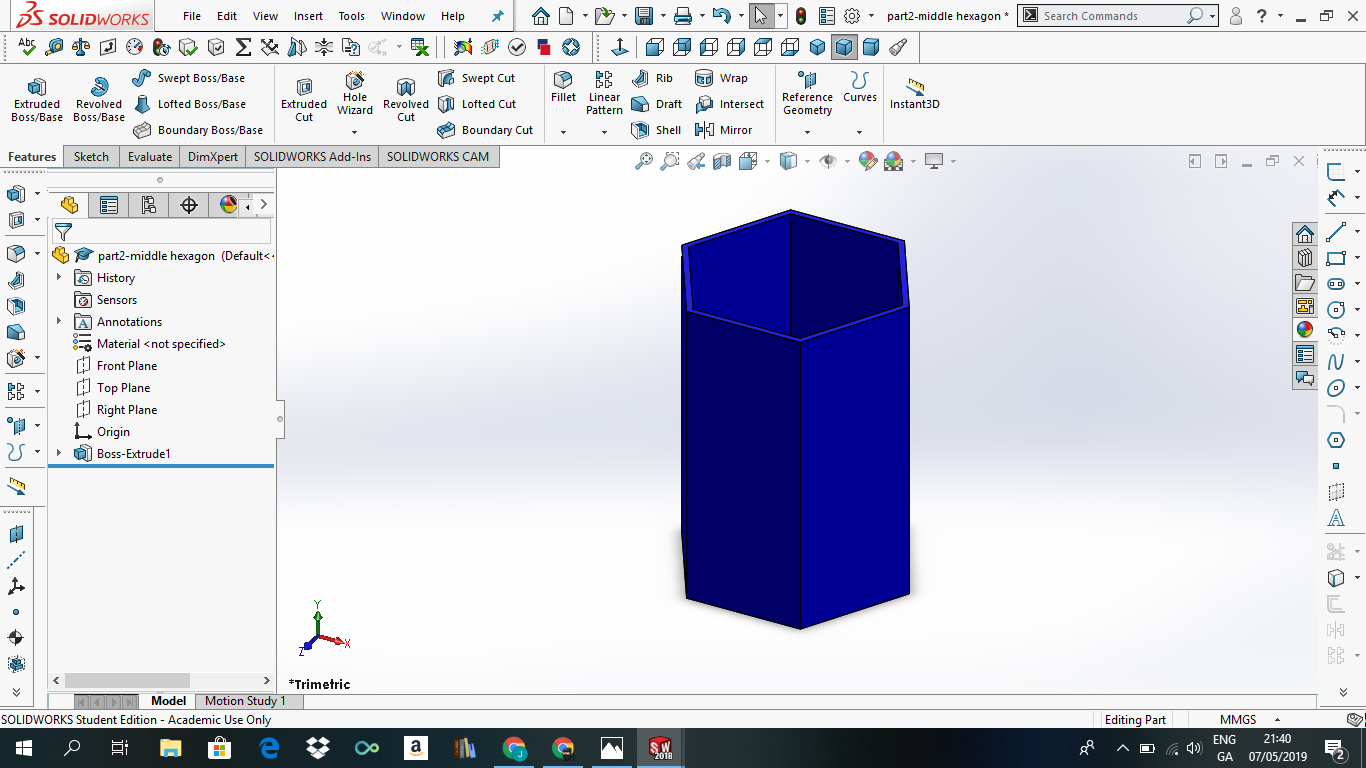This screenshot has width=1366, height=768.
Task: Open the Linear Pattern dropdown arrow
Action: tap(604, 132)
